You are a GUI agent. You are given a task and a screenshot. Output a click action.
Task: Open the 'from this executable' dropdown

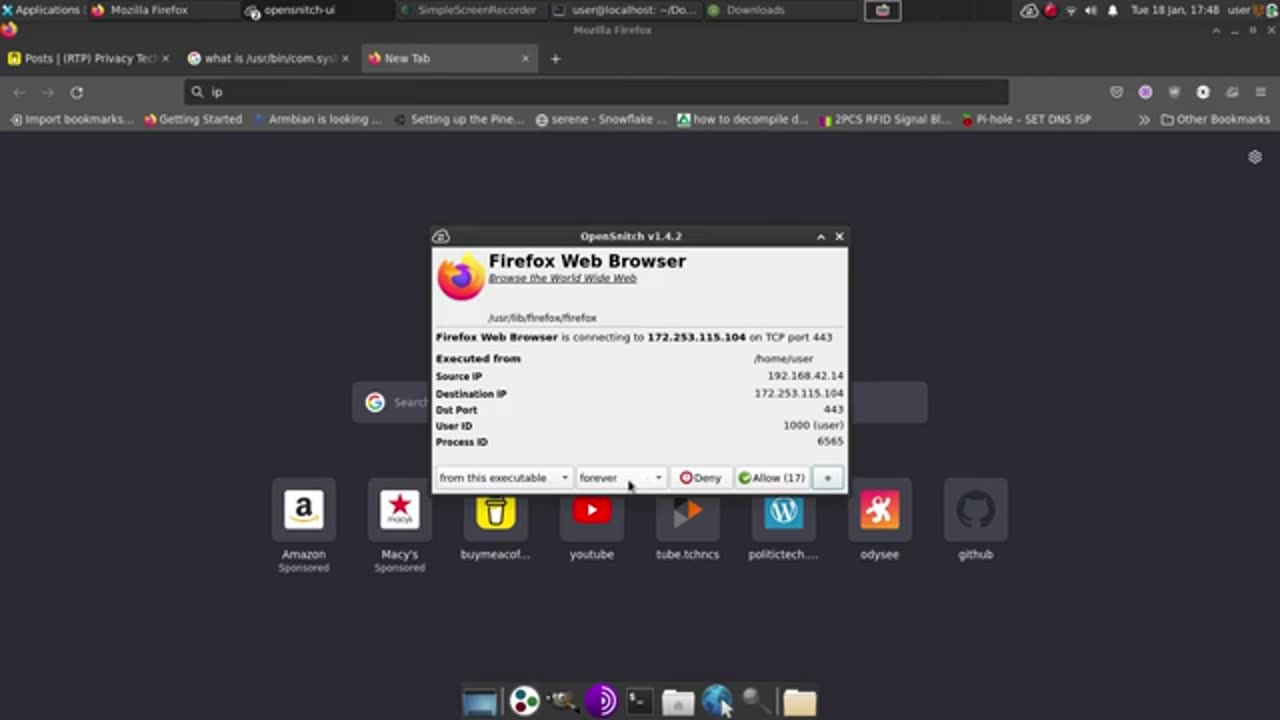tap(503, 478)
